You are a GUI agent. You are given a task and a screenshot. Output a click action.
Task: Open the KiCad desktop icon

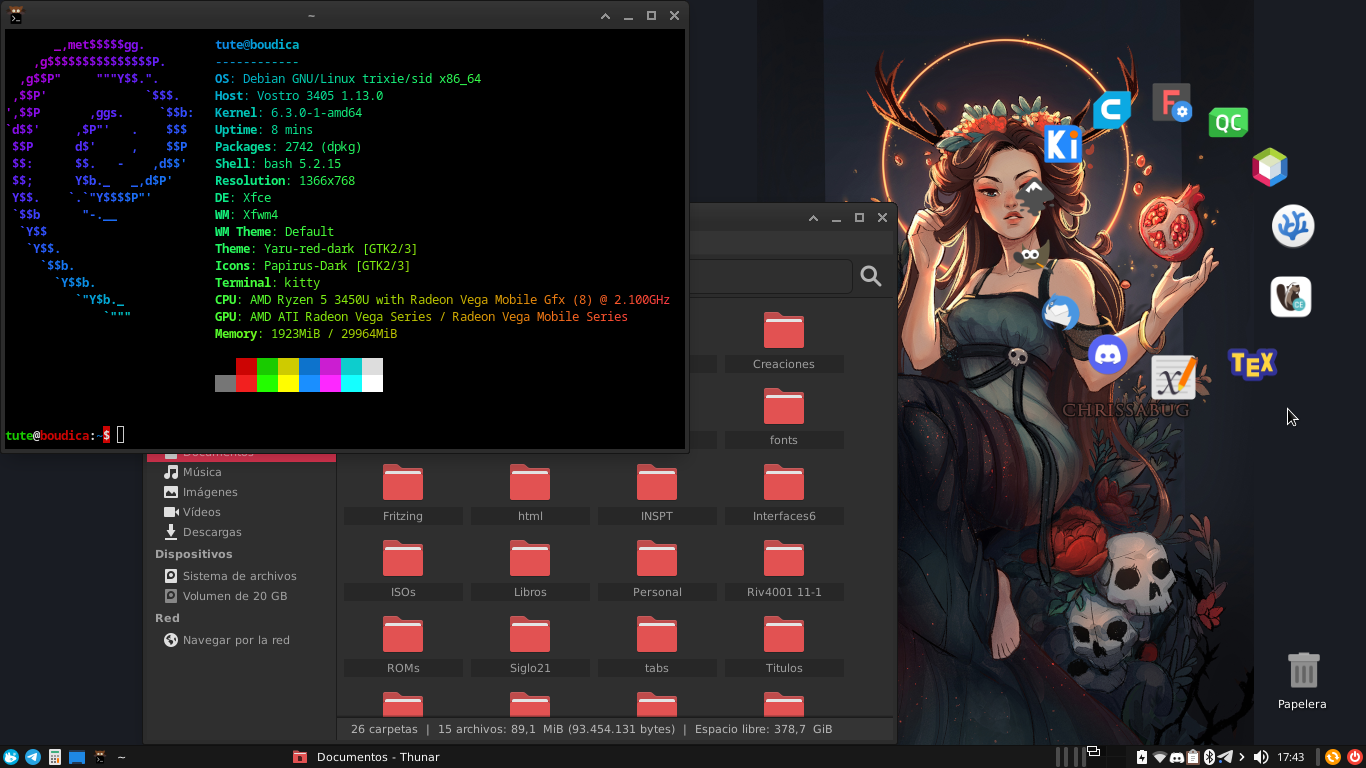click(x=1063, y=145)
